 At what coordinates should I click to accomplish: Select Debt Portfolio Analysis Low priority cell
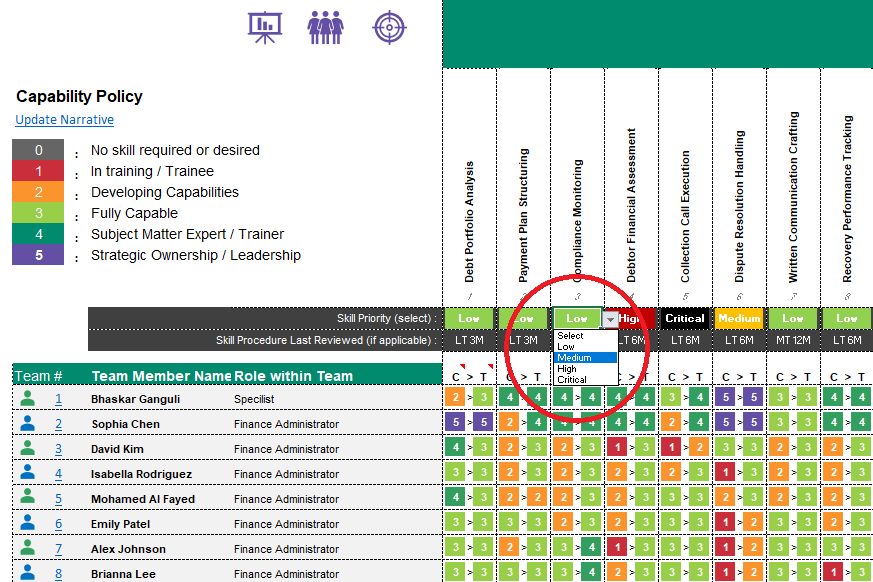tap(469, 319)
